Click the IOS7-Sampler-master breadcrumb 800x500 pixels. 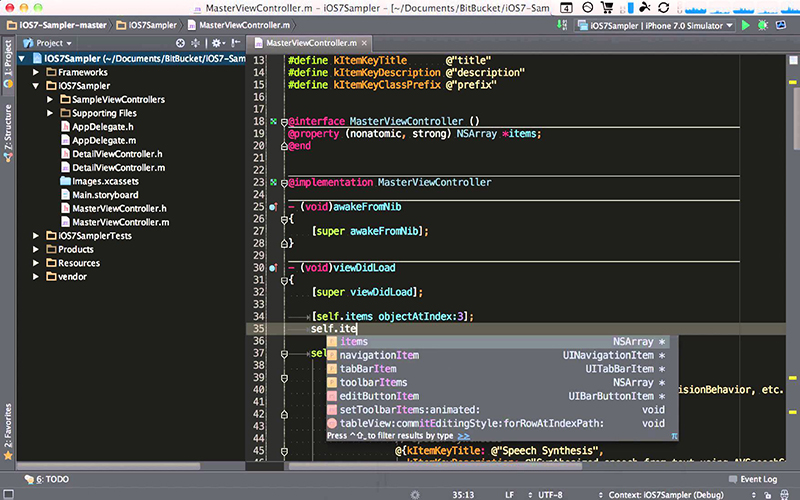tap(57, 25)
